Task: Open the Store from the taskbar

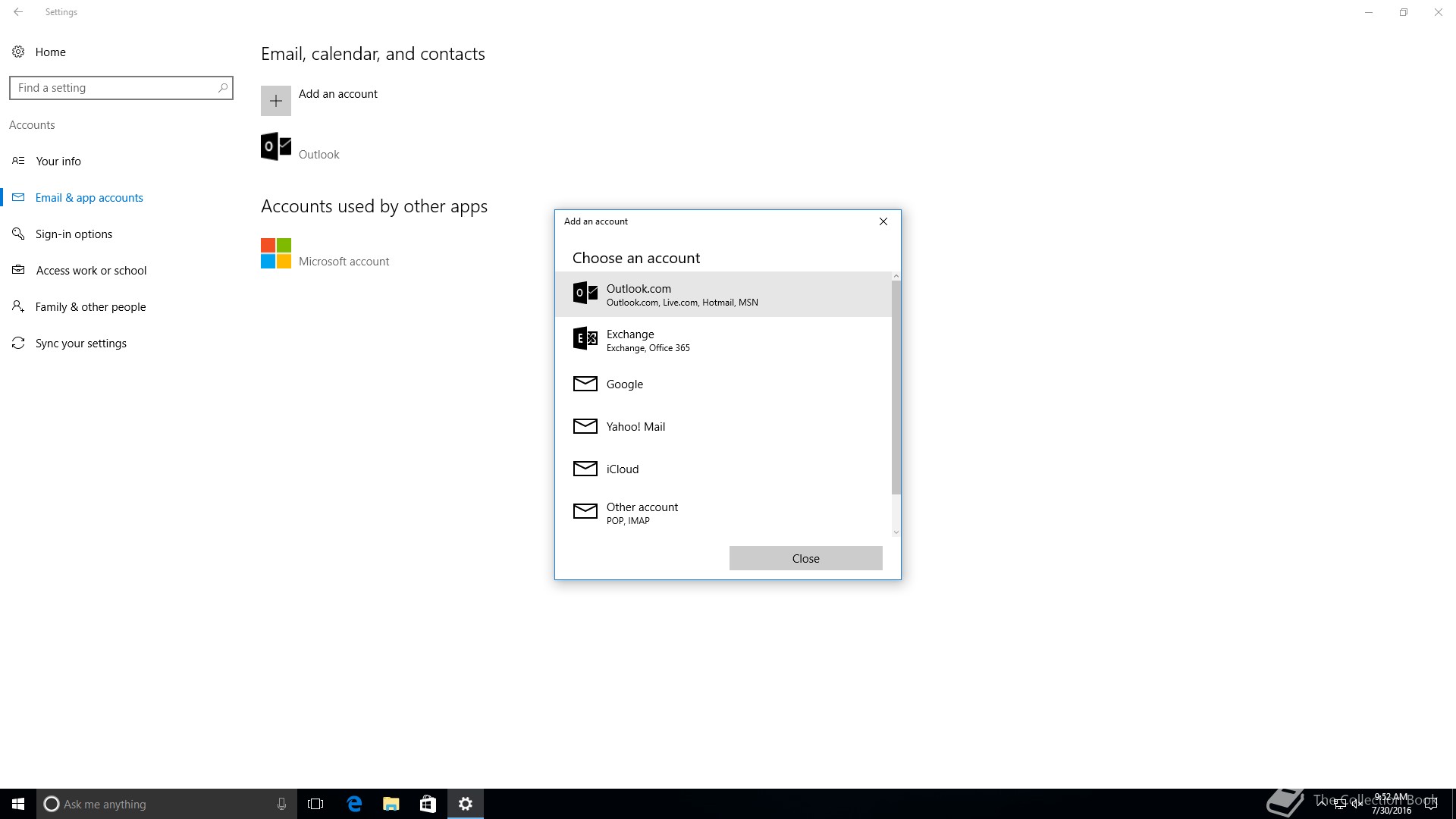Action: (428, 804)
